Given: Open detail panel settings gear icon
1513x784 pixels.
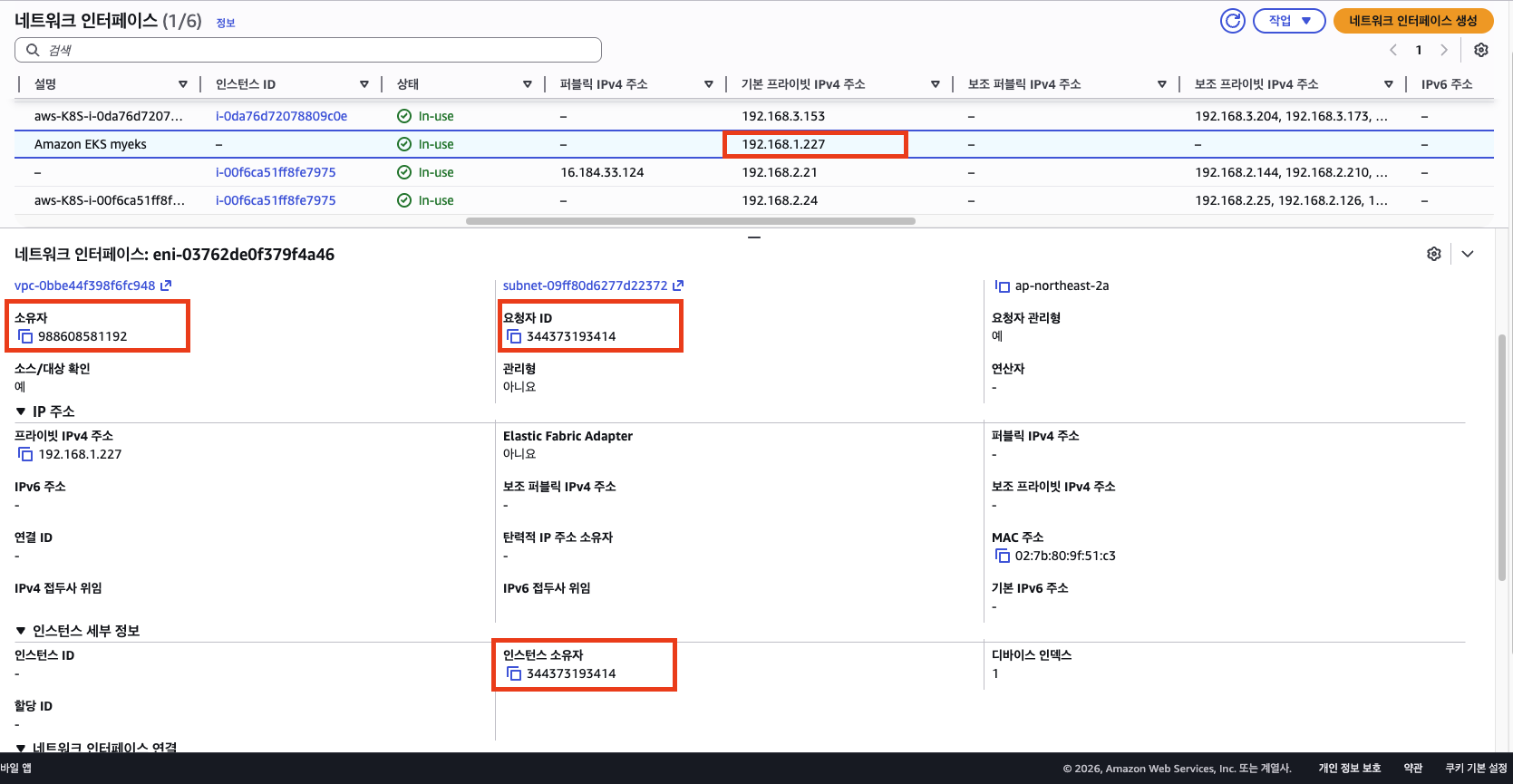Looking at the screenshot, I should 1433,254.
